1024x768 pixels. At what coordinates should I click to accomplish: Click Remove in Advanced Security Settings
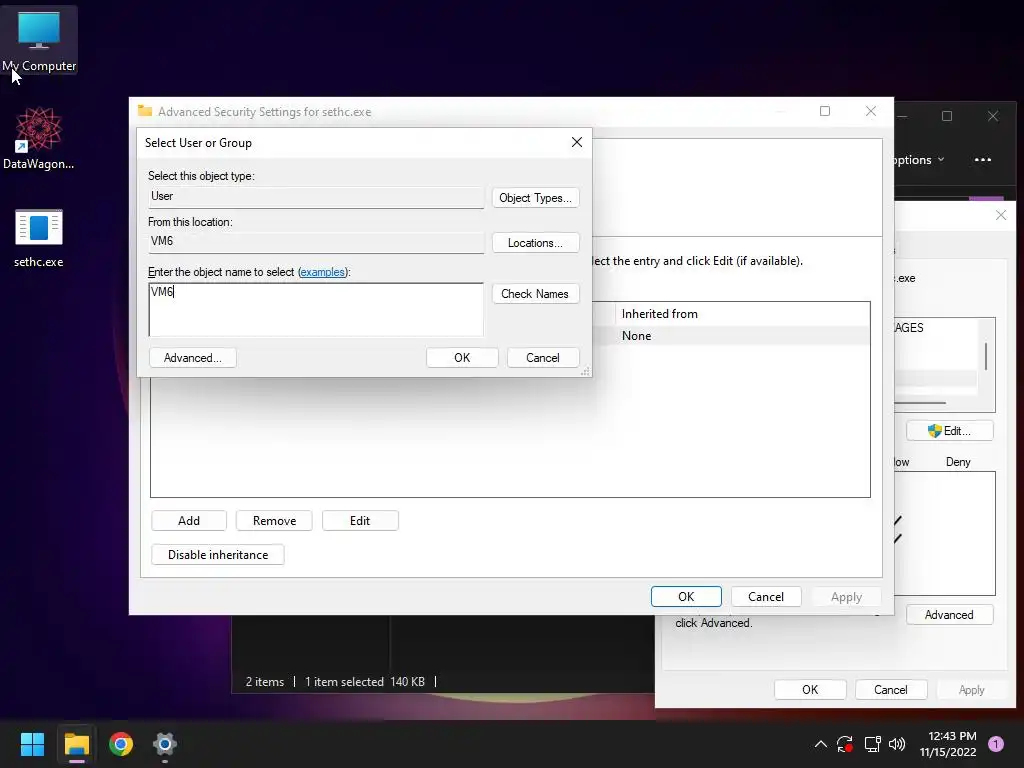point(274,520)
